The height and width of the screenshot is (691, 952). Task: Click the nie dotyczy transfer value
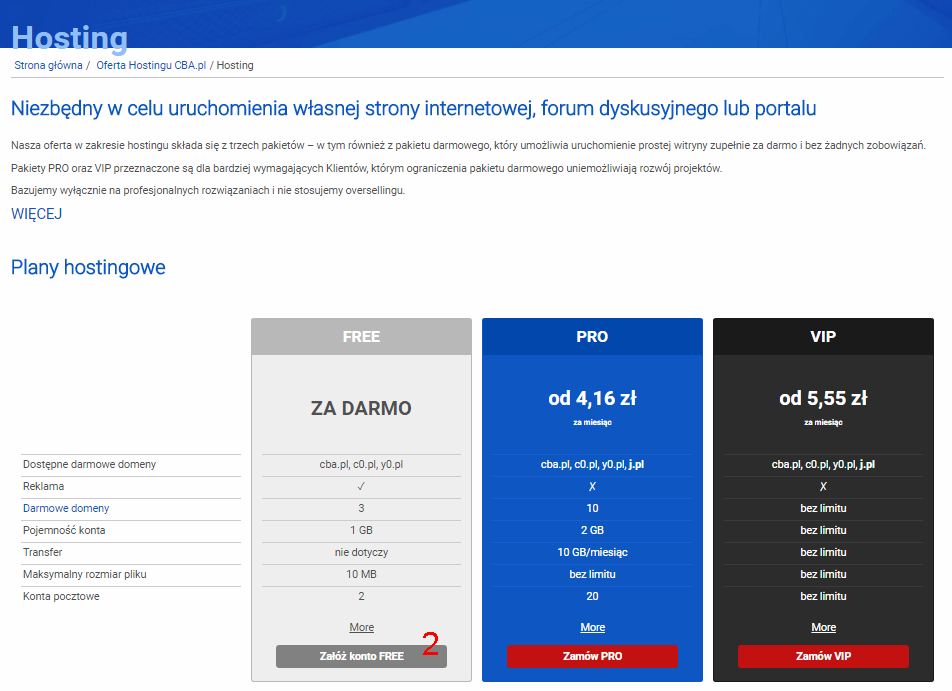tap(361, 552)
